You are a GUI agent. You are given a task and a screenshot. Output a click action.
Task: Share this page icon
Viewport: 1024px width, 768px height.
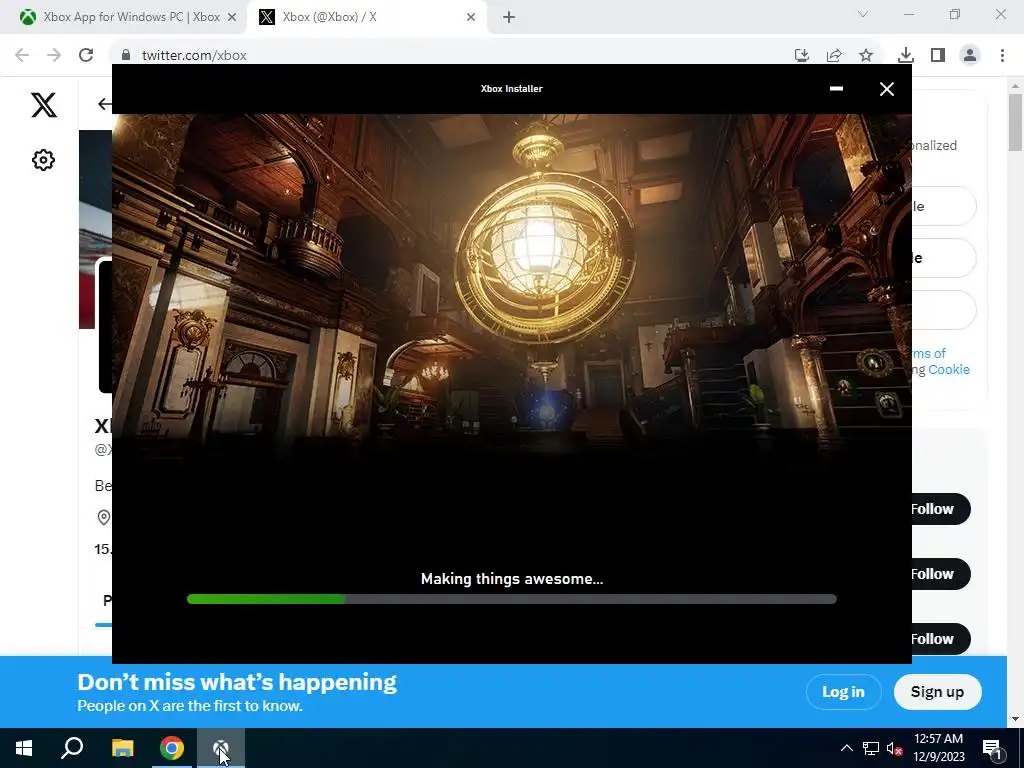click(834, 55)
